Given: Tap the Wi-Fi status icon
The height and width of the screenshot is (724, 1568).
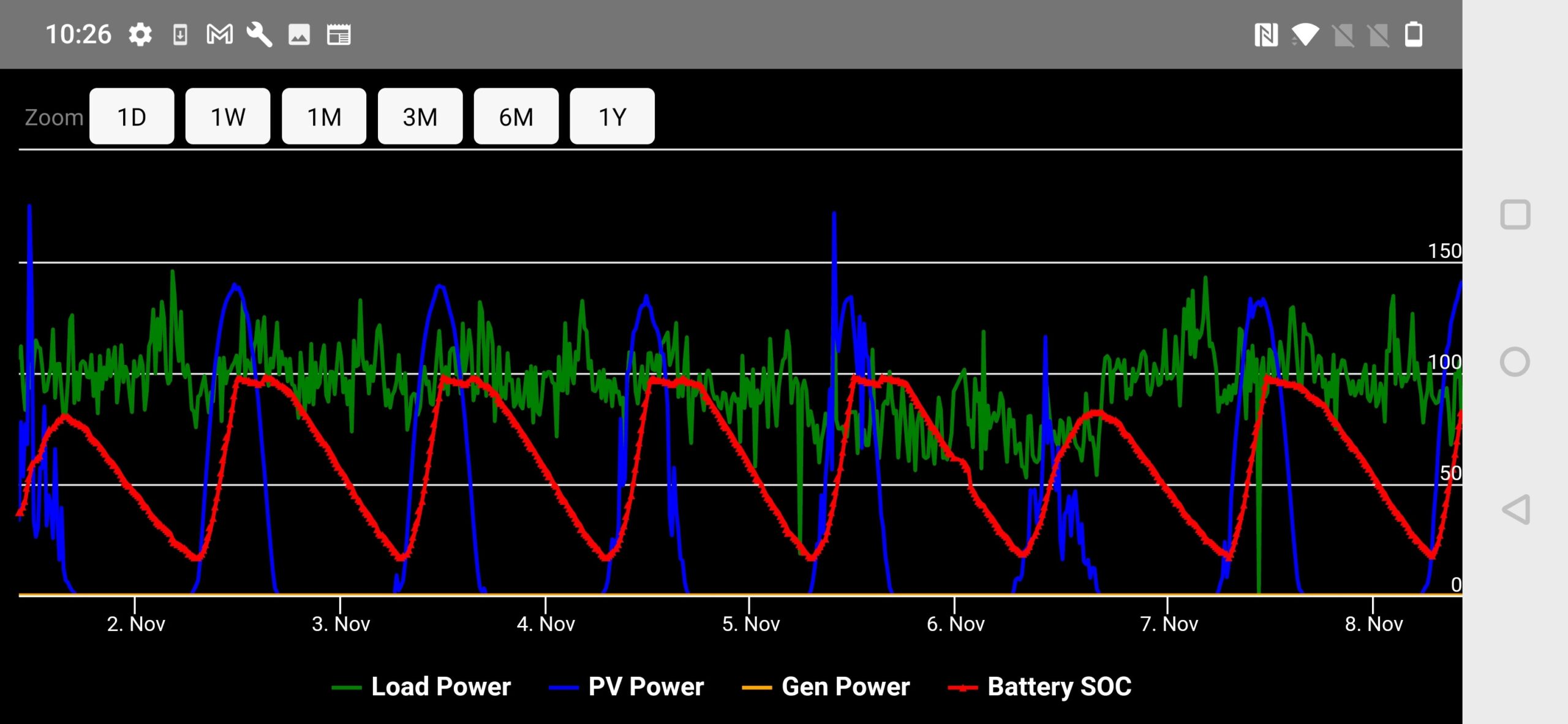Looking at the screenshot, I should click(1305, 35).
